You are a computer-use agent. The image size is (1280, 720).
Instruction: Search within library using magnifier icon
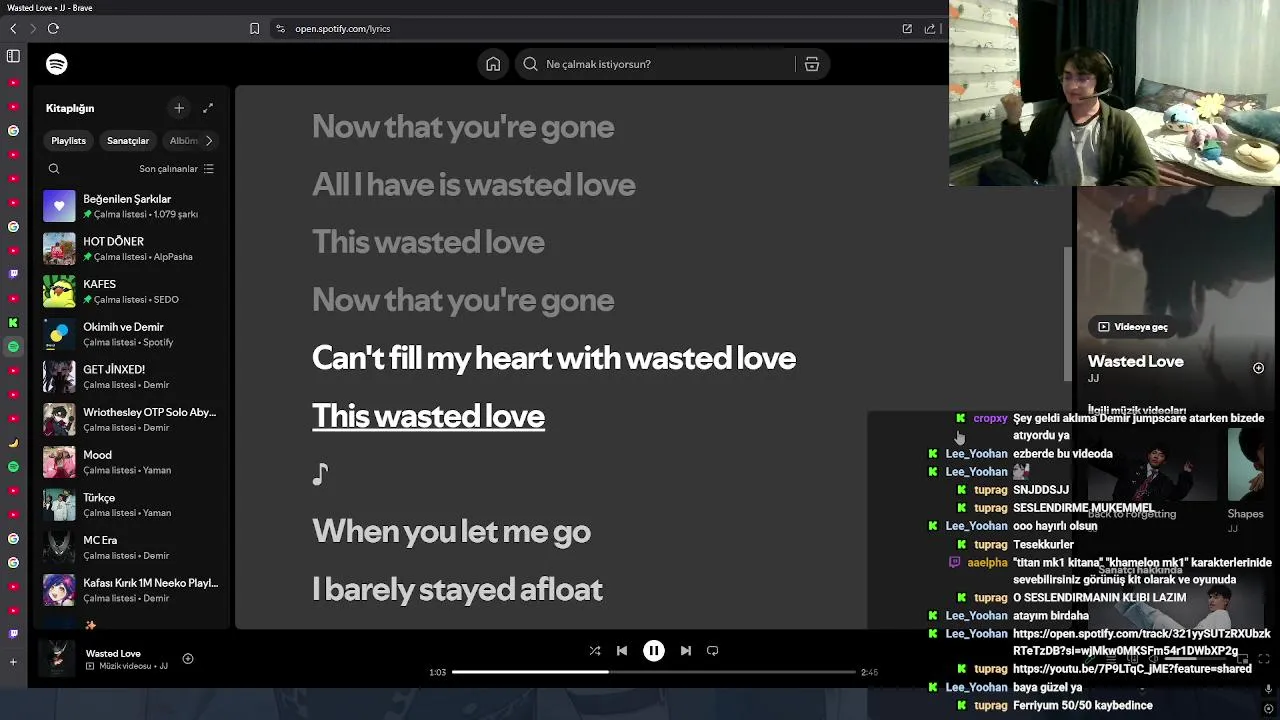[54, 169]
